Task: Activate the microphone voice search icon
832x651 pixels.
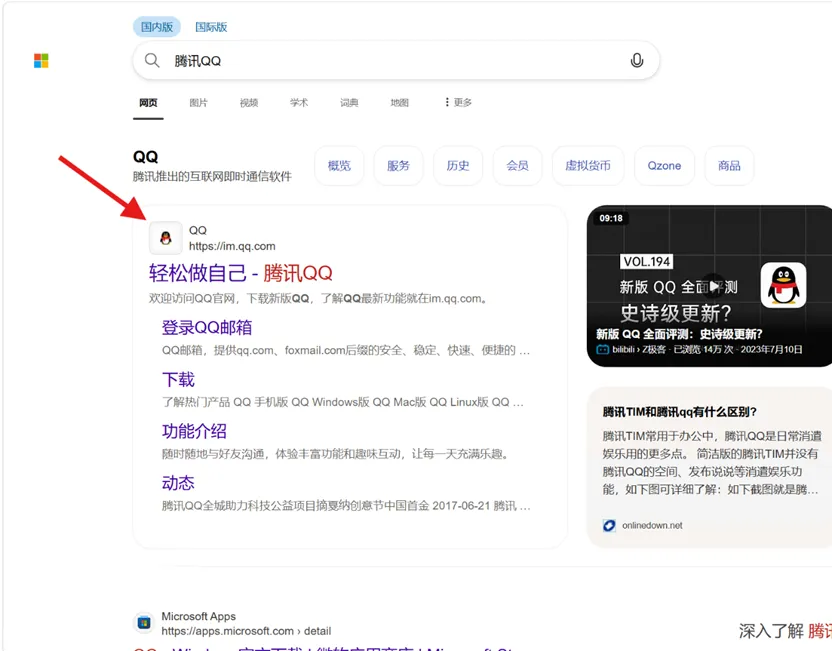Action: tap(637, 60)
